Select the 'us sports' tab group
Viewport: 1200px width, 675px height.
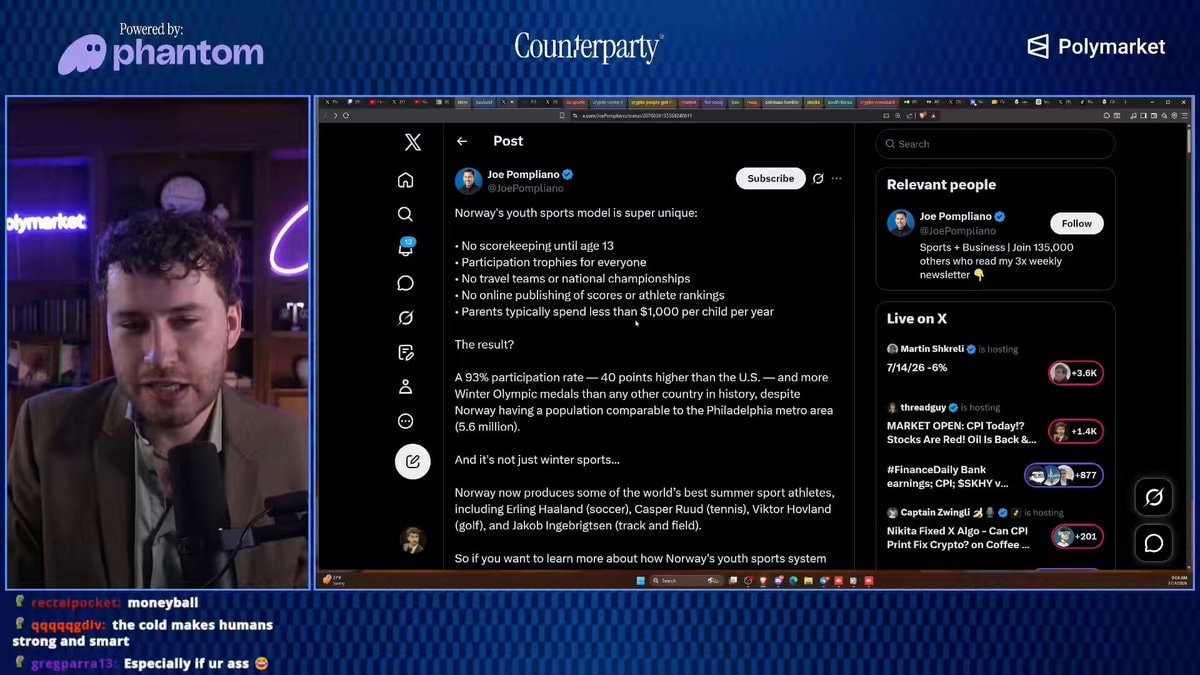[x=576, y=102]
